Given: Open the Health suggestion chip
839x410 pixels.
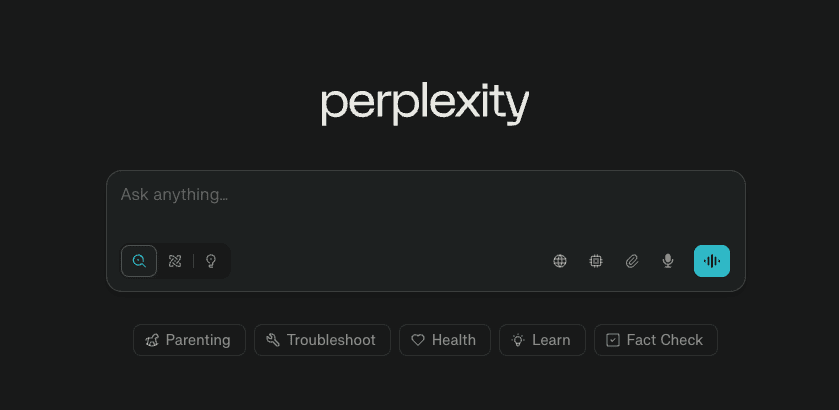Looking at the screenshot, I should click(445, 340).
